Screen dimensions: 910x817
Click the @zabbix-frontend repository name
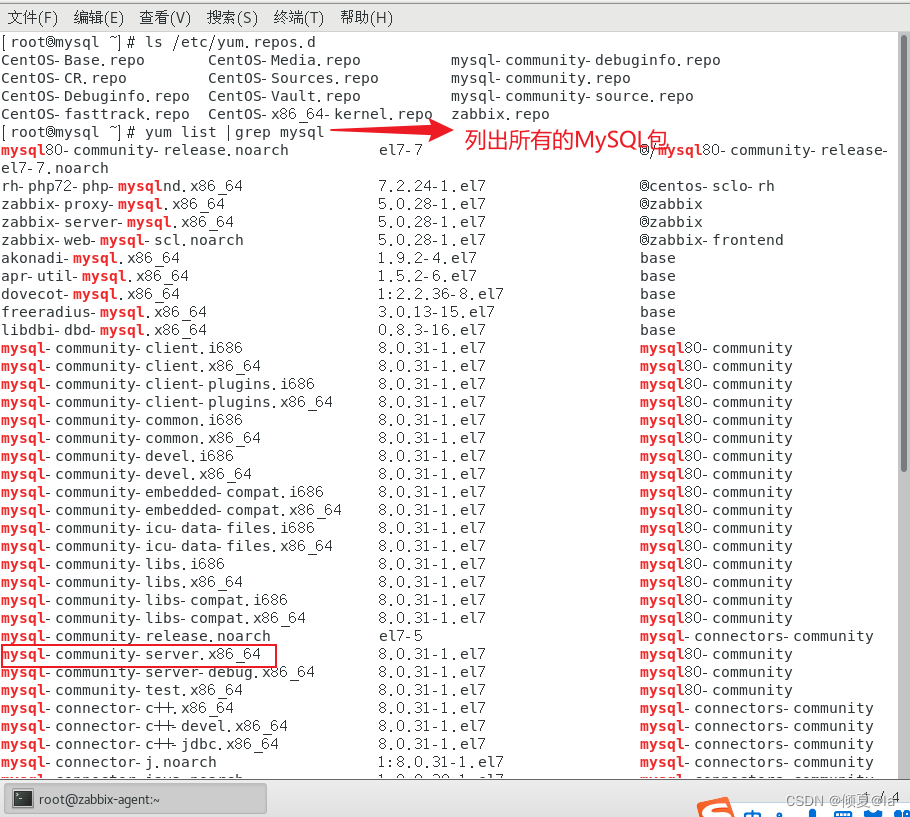tap(712, 240)
